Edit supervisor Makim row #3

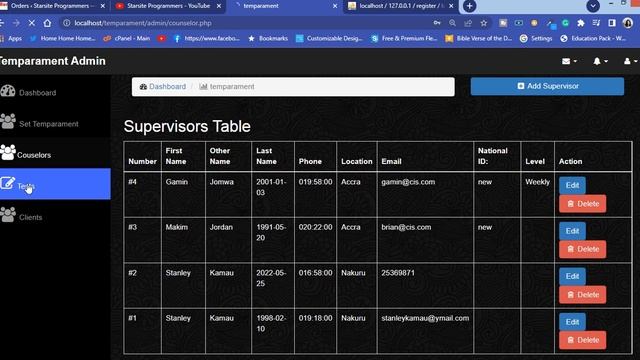tap(572, 231)
